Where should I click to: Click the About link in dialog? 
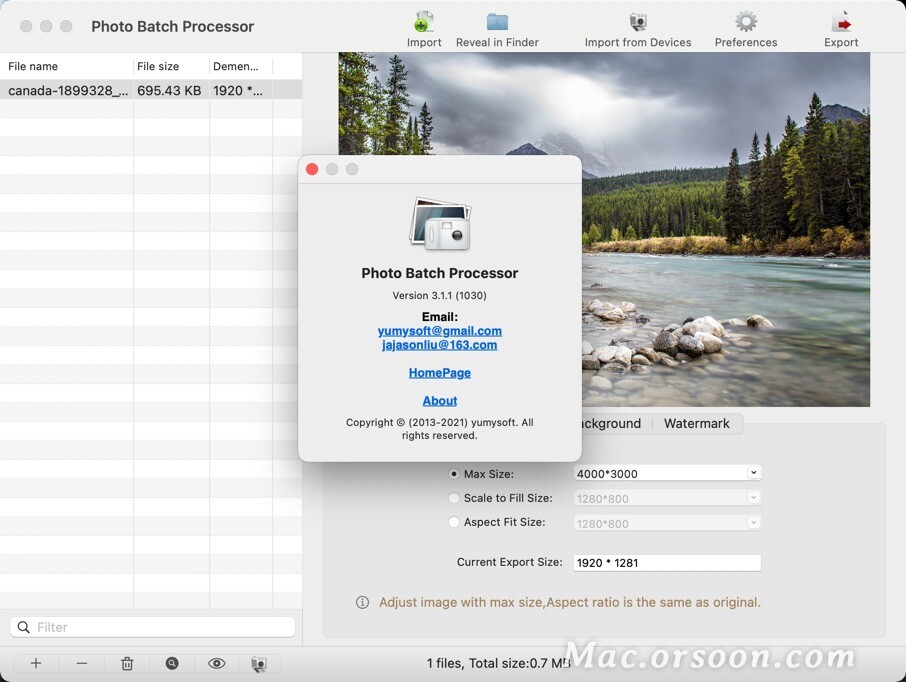click(x=440, y=401)
